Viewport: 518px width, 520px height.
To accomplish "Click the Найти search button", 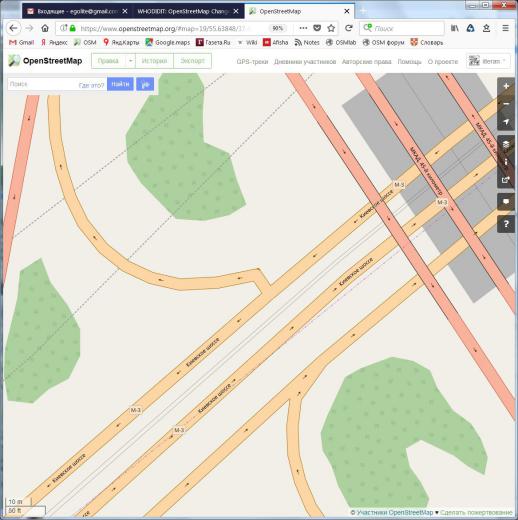I will point(120,84).
